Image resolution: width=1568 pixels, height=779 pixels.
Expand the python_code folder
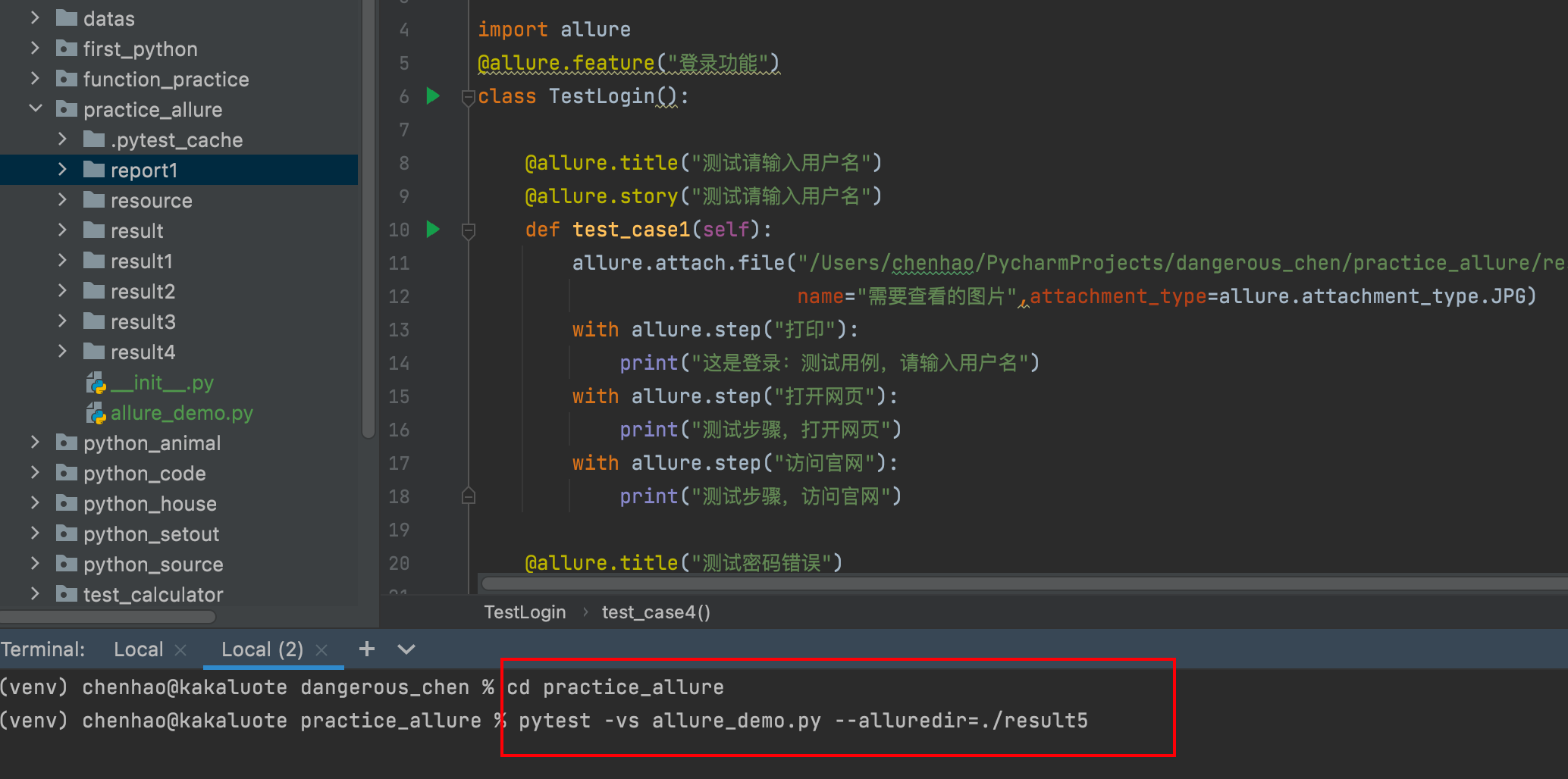coord(35,473)
